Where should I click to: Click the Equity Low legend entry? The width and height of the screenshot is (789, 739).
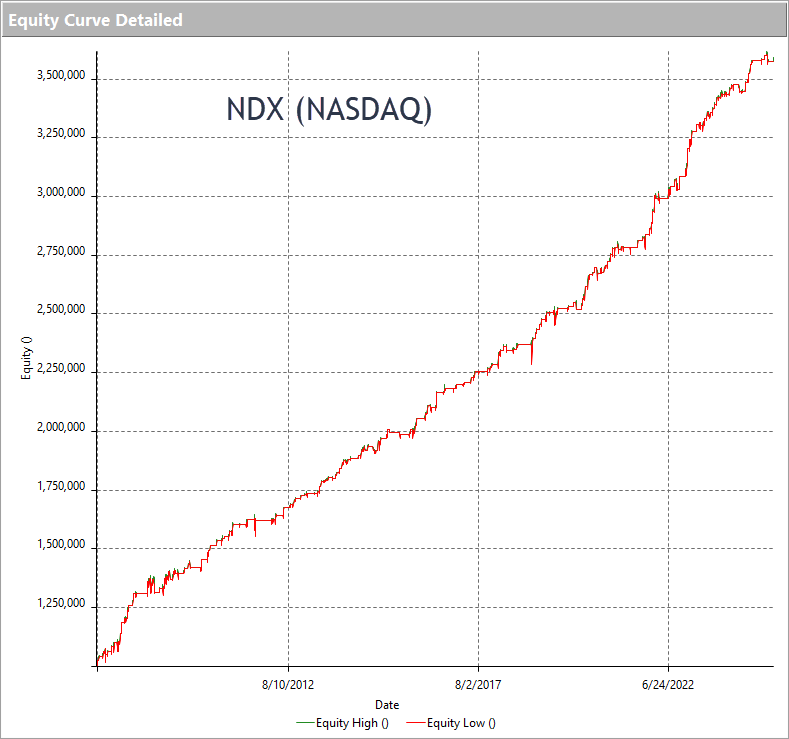451,723
